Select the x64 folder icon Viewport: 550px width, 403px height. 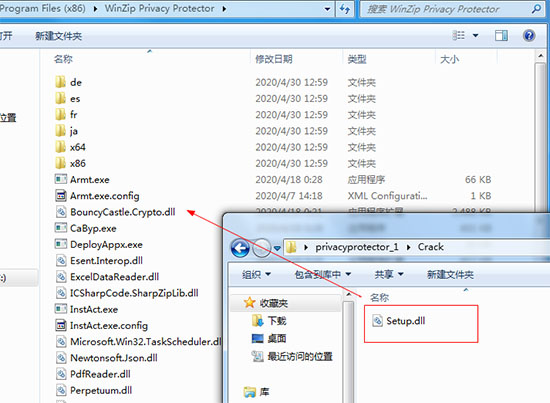(x=60, y=147)
